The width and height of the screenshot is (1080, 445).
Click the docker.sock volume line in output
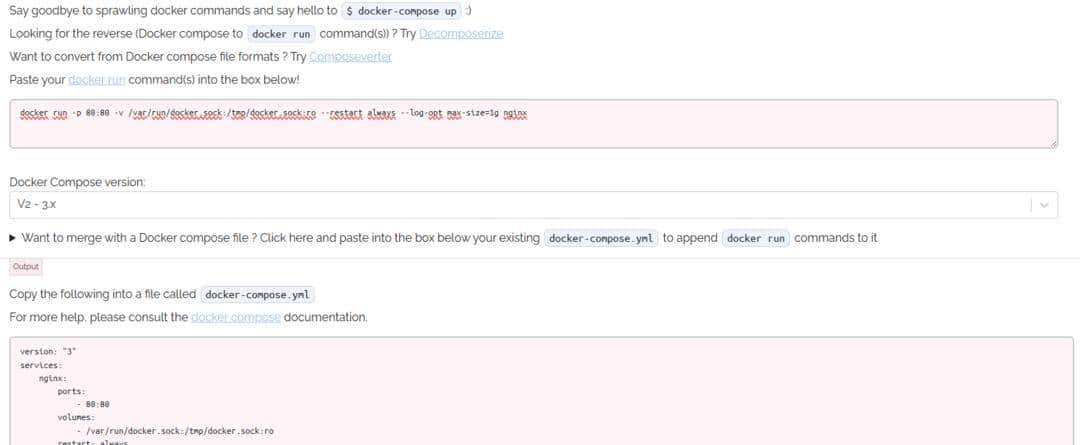coord(181,430)
